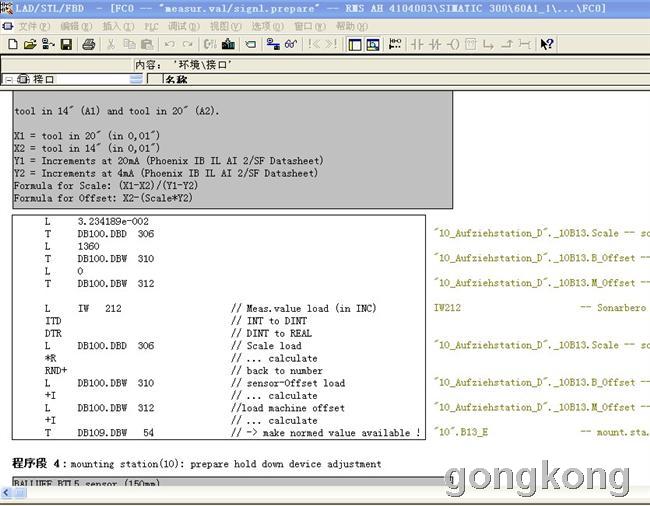Click the ITD instruction

pos(53,321)
